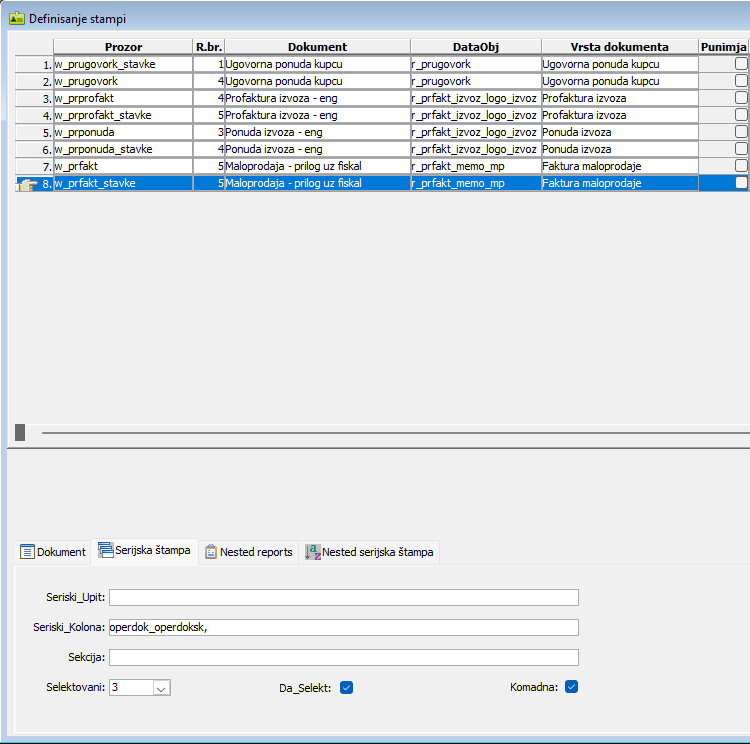Open the Nested reports tab
Screen dimensions: 750x744
[x=249, y=552]
